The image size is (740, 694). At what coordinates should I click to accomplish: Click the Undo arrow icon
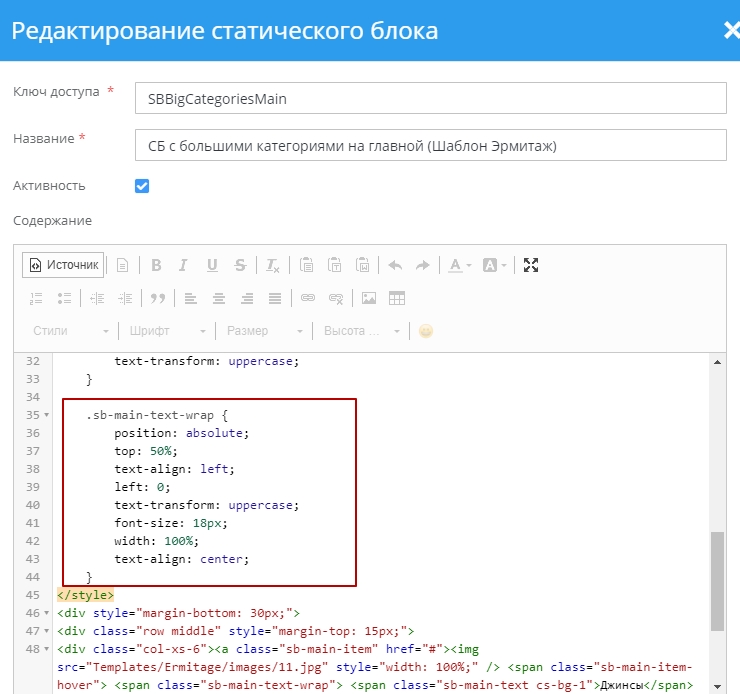(395, 265)
